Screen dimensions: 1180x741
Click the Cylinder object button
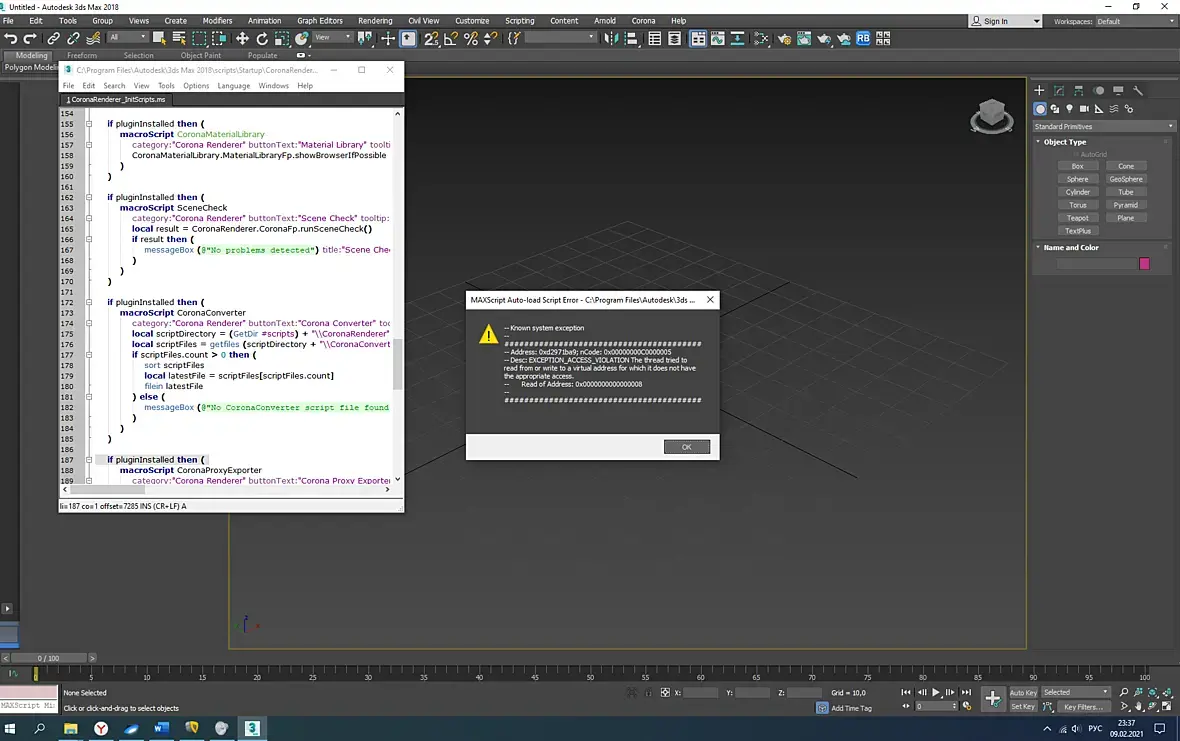pyautogui.click(x=1078, y=192)
